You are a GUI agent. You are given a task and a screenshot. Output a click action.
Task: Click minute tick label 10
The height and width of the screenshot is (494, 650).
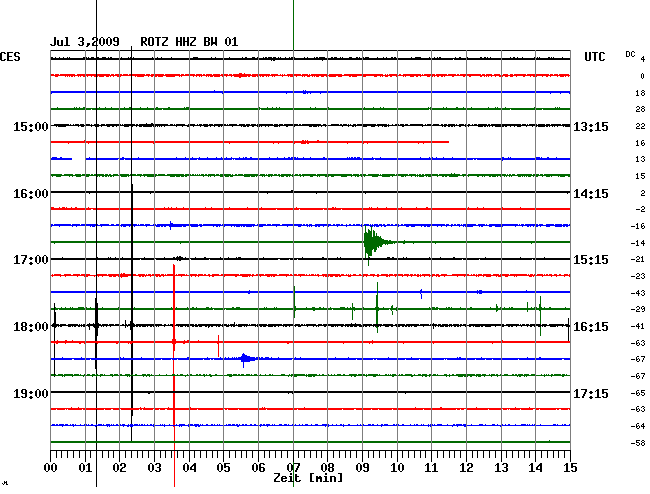pos(397,468)
